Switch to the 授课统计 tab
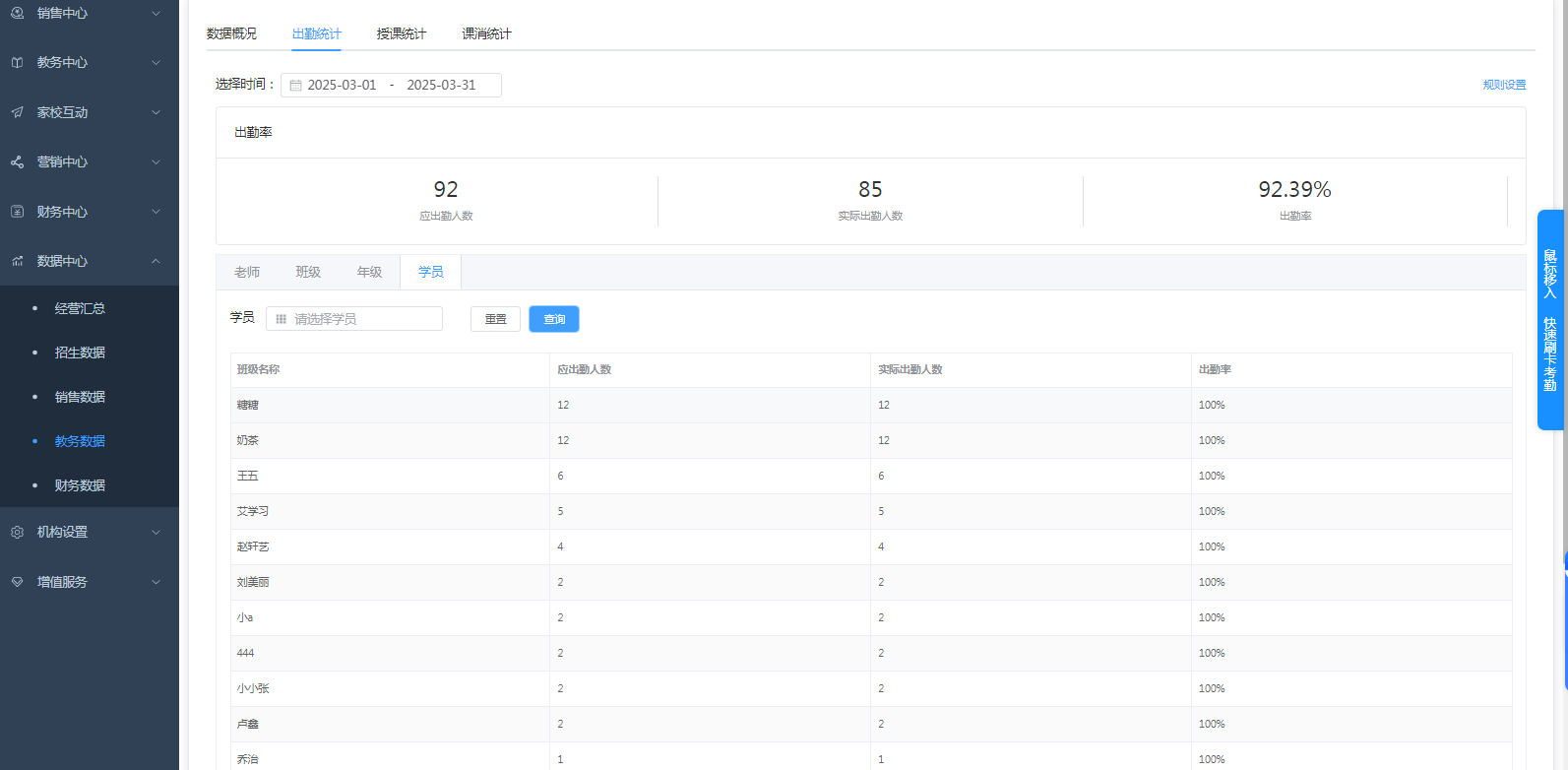This screenshot has height=770, width=1568. [402, 33]
